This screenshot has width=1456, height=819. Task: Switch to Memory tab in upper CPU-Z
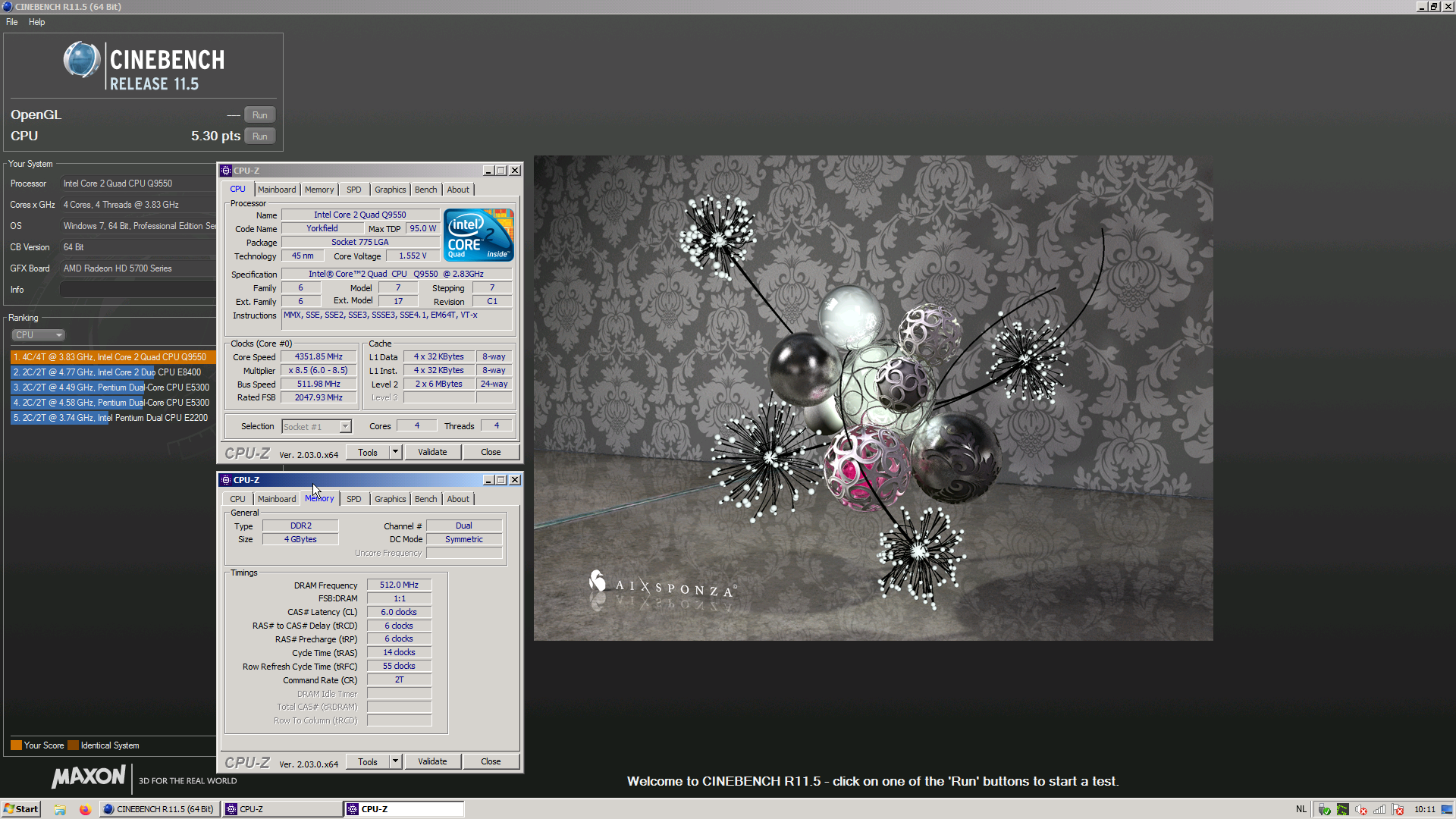tap(319, 190)
